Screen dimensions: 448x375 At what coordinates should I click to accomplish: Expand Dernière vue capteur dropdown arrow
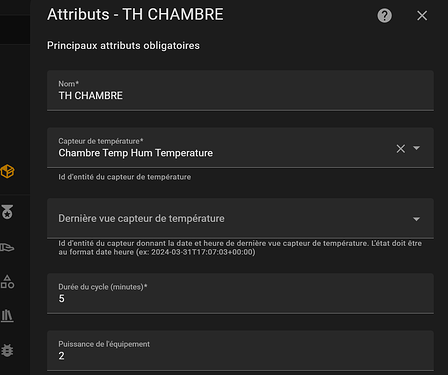(416, 219)
